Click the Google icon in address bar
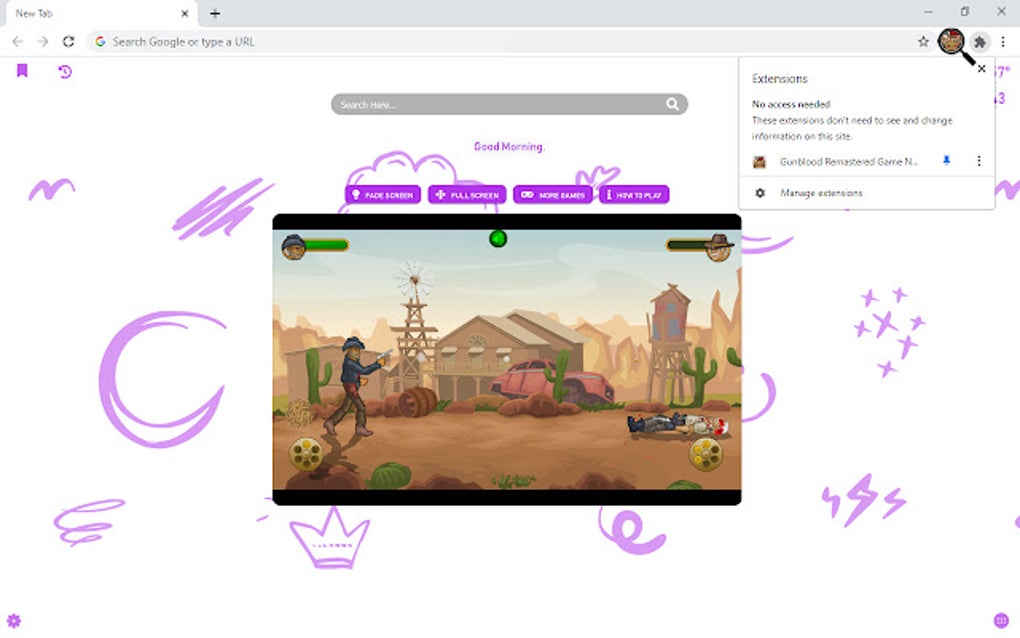 (x=100, y=42)
